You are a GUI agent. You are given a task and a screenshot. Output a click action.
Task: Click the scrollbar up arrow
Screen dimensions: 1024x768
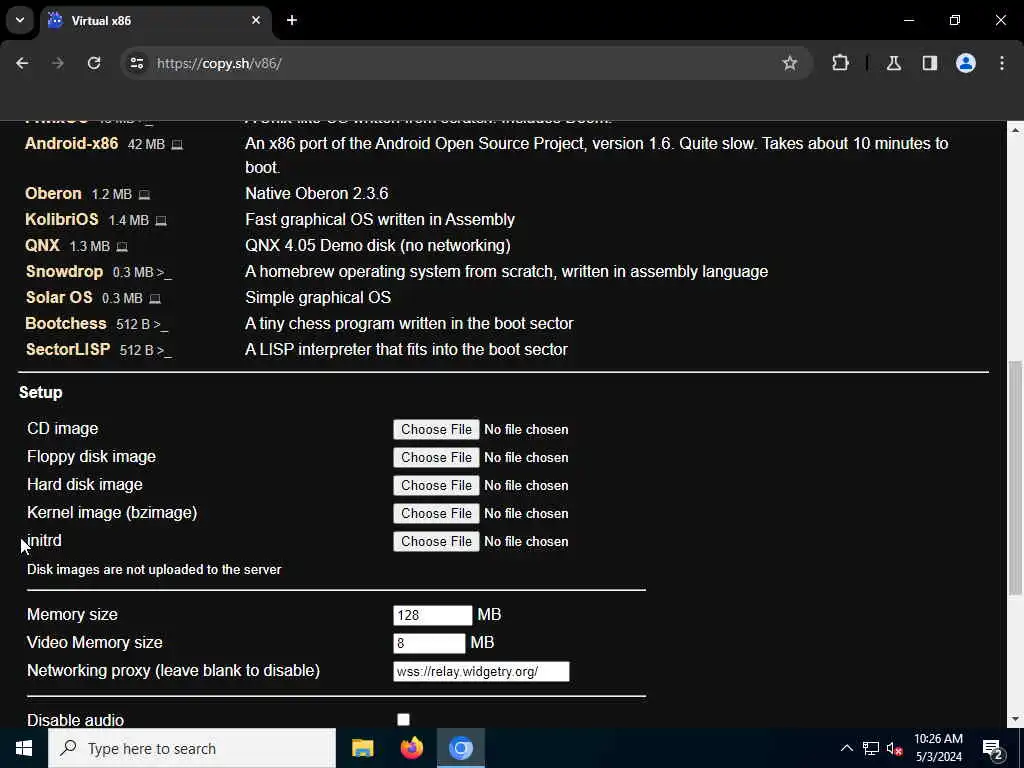tap(1014, 131)
